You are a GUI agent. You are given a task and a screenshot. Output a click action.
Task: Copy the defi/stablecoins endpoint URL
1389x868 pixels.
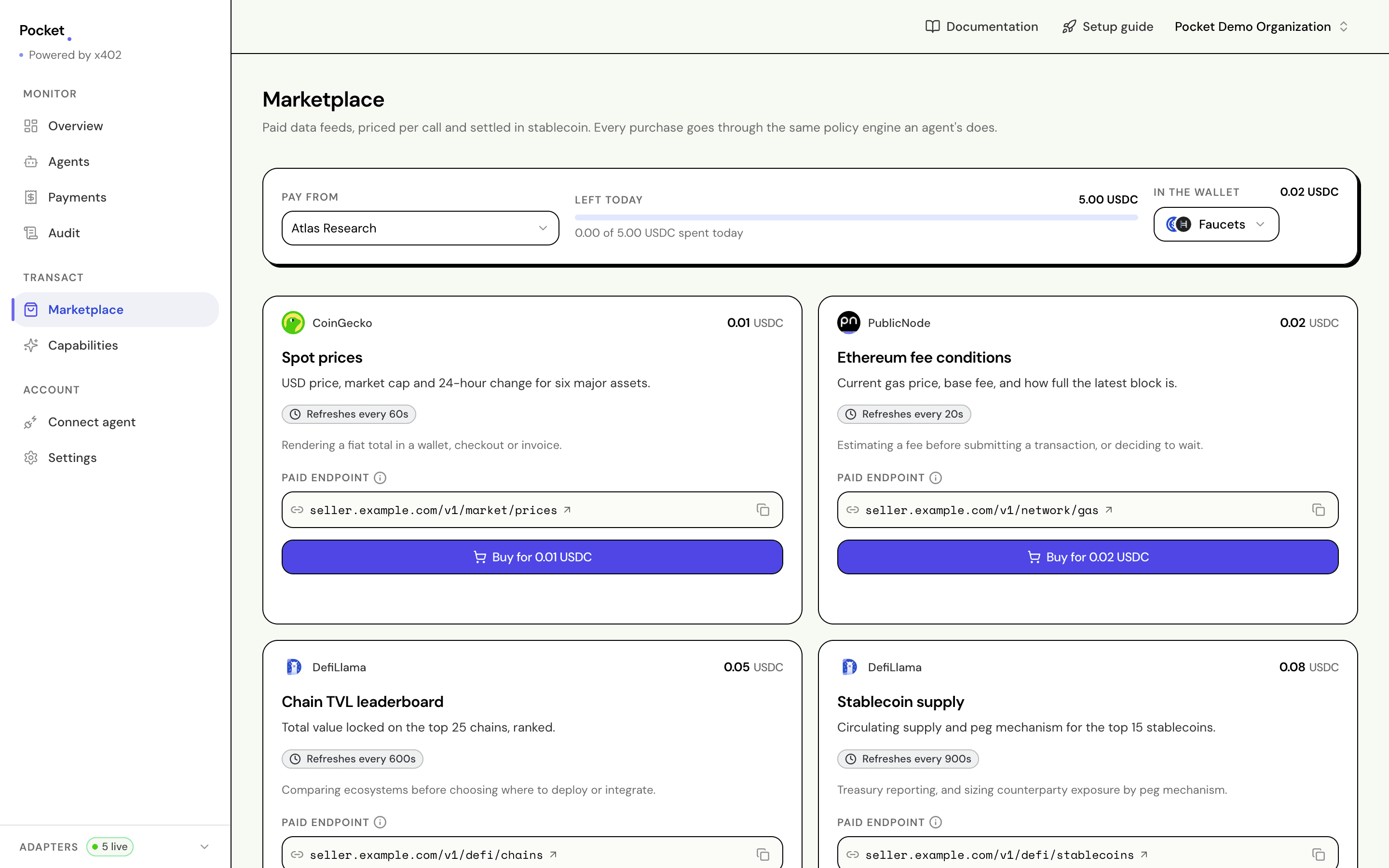[x=1318, y=854]
